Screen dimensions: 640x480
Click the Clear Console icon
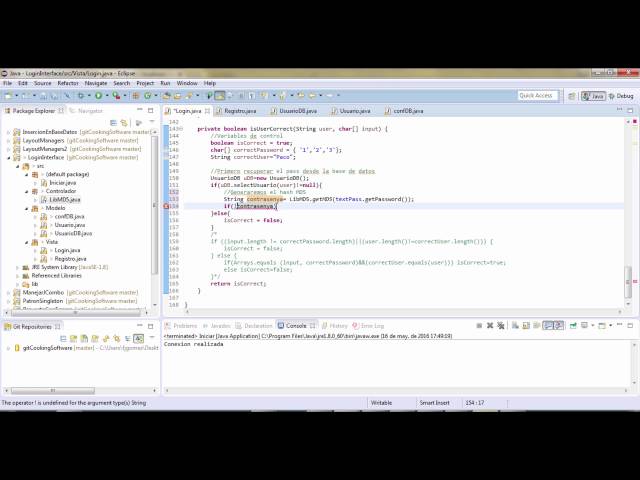516,325
